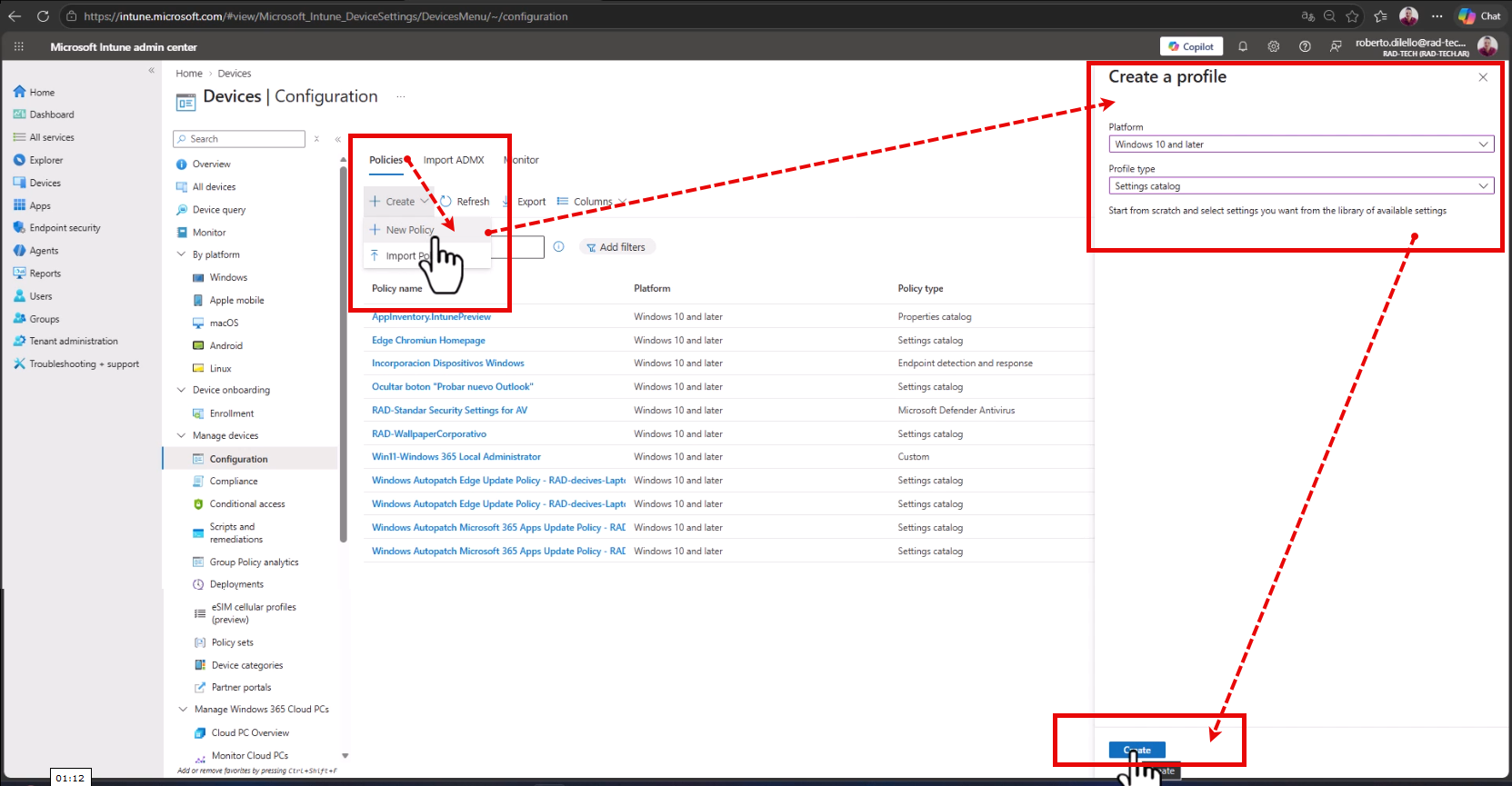The width and height of the screenshot is (1512, 786).
Task: Open the Profile type dropdown
Action: (1301, 186)
